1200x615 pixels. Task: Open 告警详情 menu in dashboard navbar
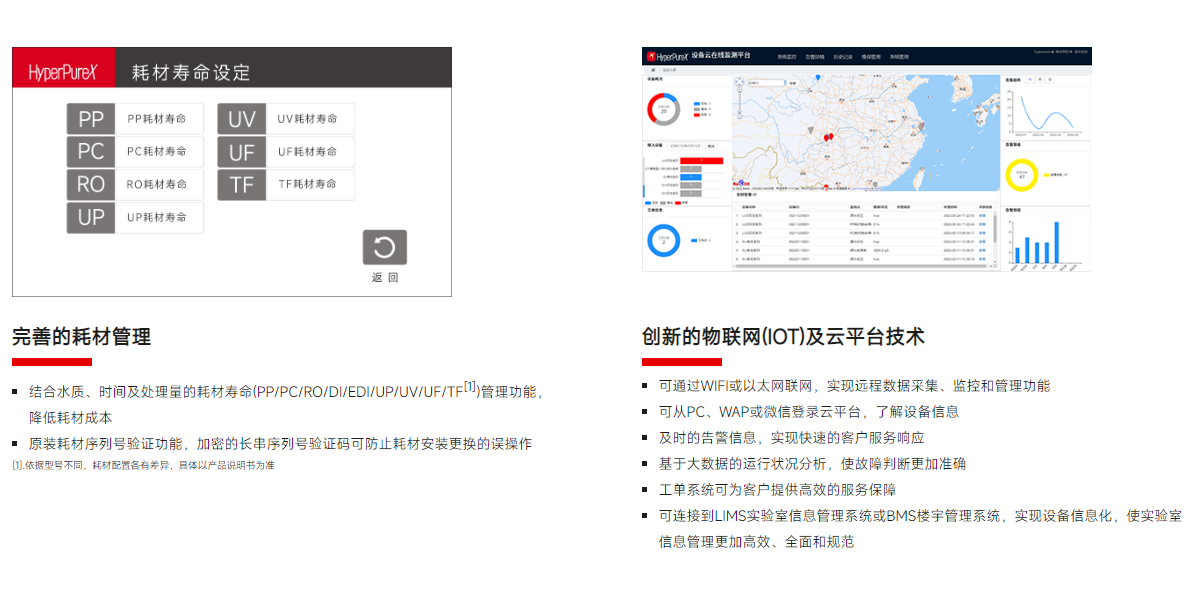click(815, 56)
